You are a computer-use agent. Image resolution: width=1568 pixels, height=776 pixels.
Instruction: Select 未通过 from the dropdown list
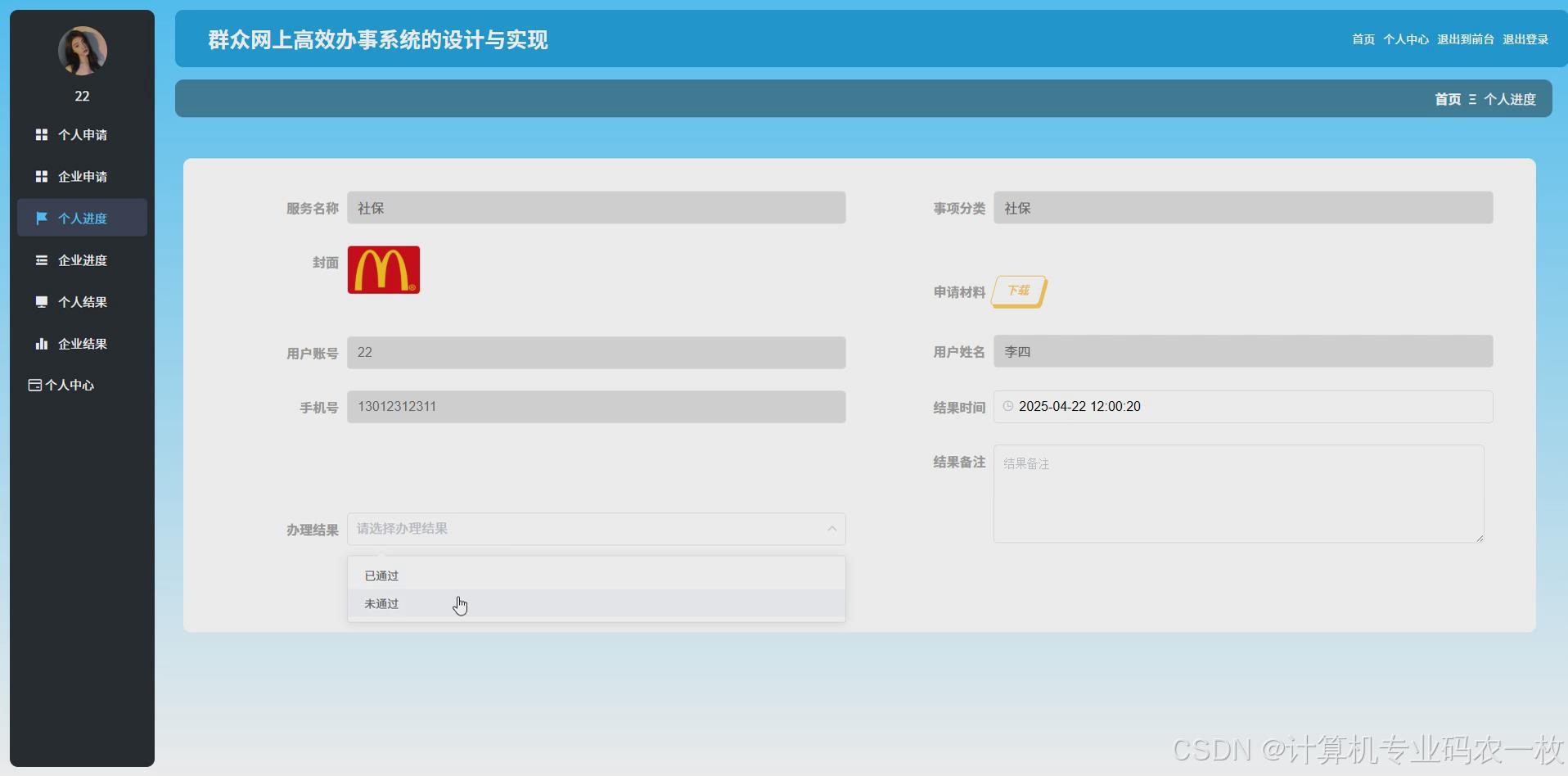tap(596, 603)
